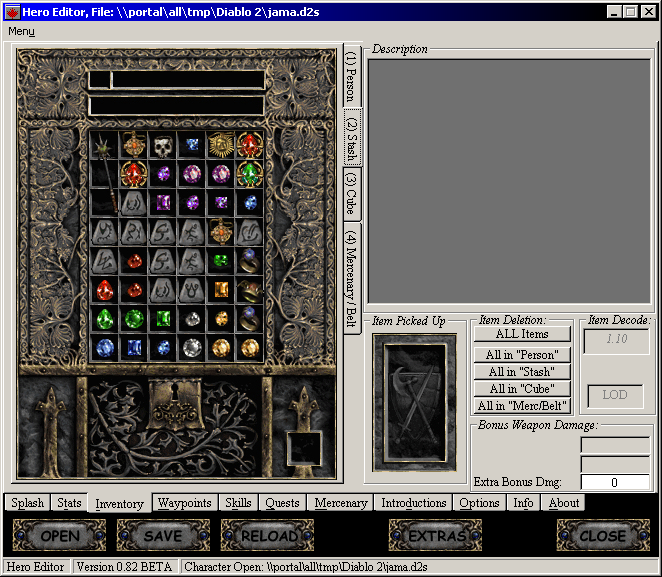Select the square blue sapphire gem
The width and height of the screenshot is (662, 577).
tap(134, 347)
